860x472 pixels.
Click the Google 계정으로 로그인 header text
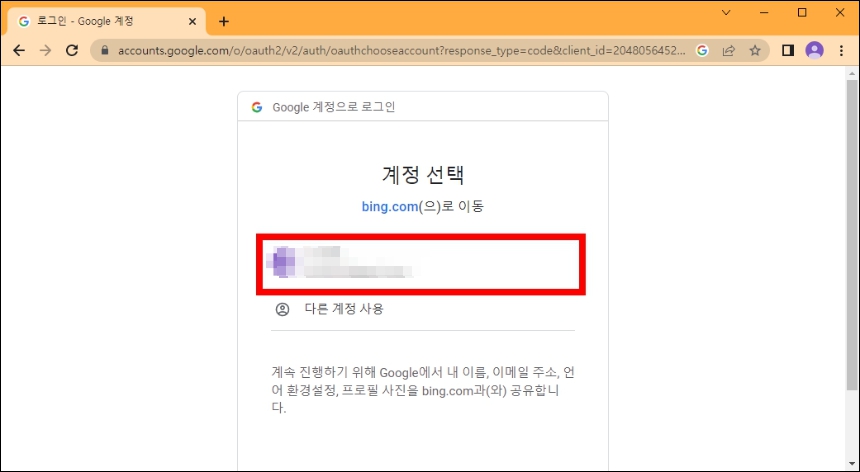[x=333, y=107]
